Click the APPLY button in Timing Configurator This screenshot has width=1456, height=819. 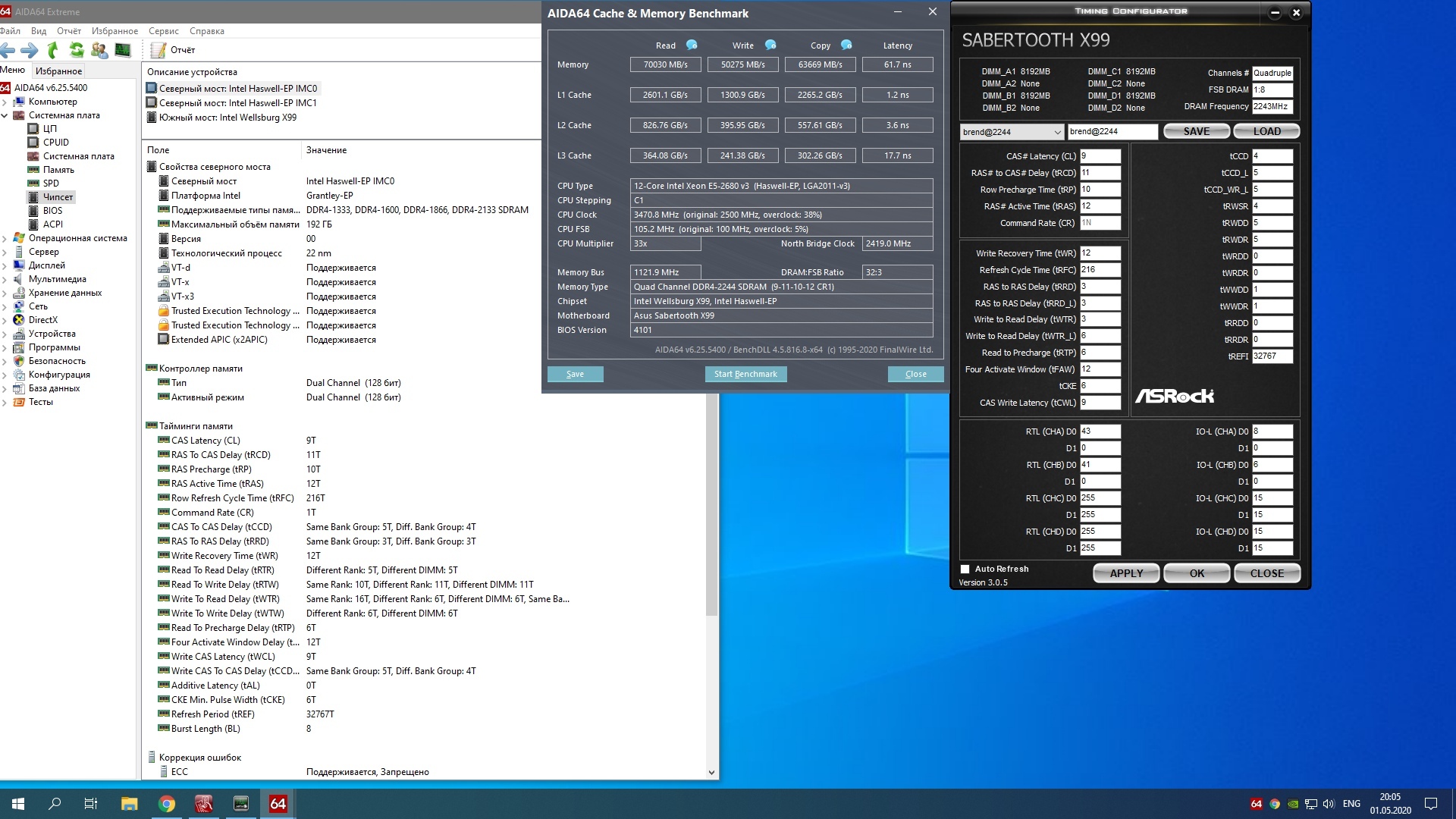(1126, 573)
